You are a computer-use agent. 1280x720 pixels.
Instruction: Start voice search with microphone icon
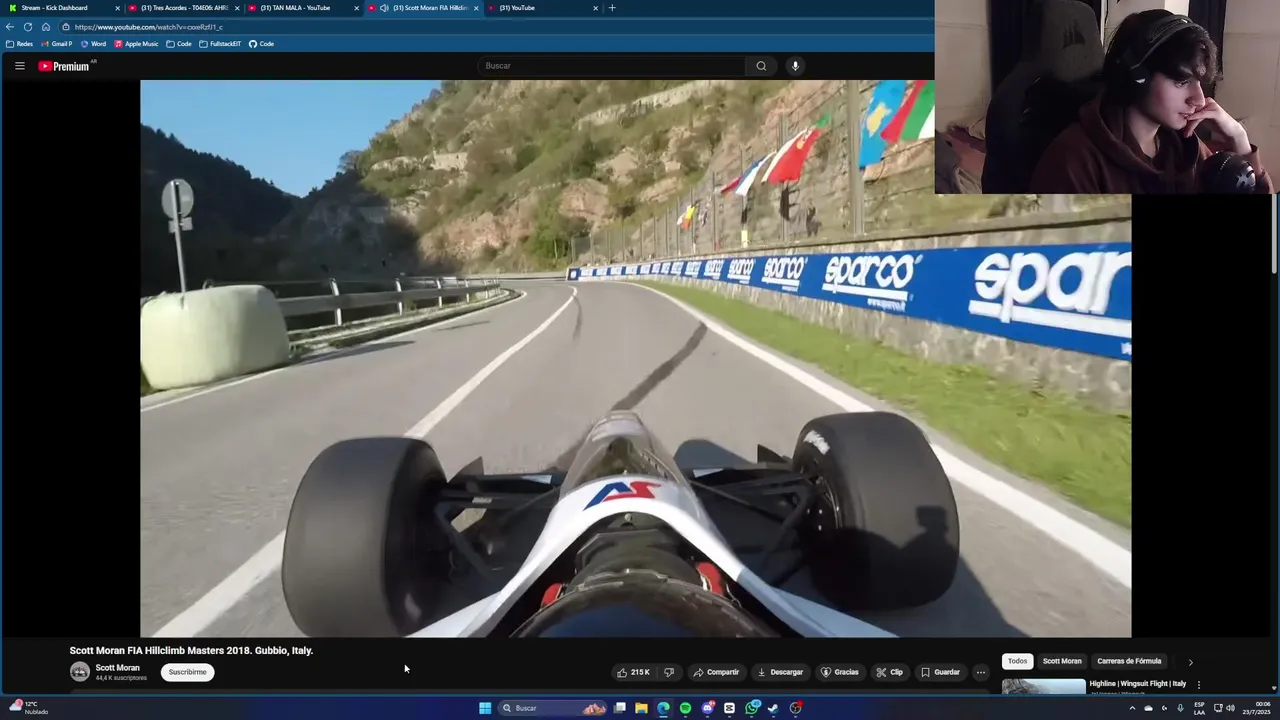(x=795, y=66)
